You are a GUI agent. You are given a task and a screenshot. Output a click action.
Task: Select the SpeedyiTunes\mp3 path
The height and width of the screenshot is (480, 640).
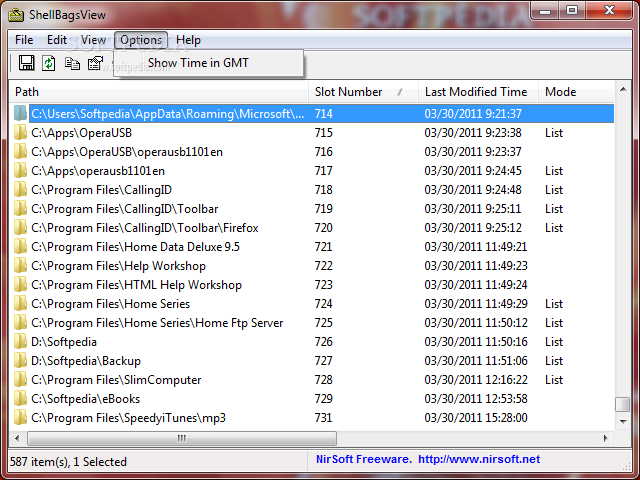click(x=129, y=418)
